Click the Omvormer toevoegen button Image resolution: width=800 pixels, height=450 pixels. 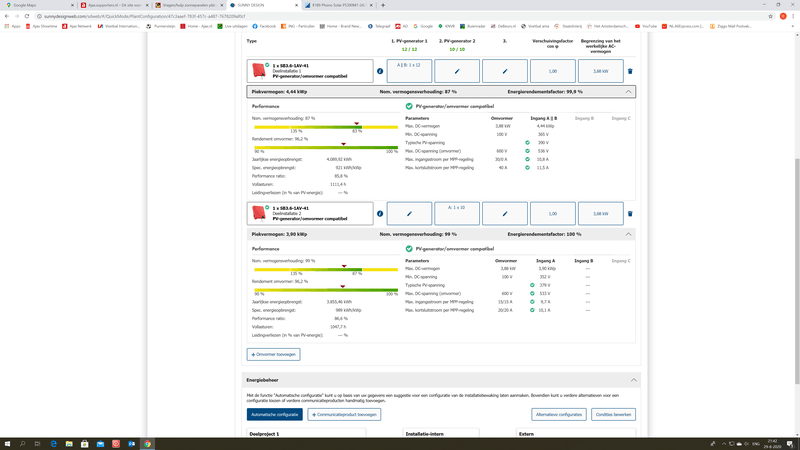[x=273, y=354]
